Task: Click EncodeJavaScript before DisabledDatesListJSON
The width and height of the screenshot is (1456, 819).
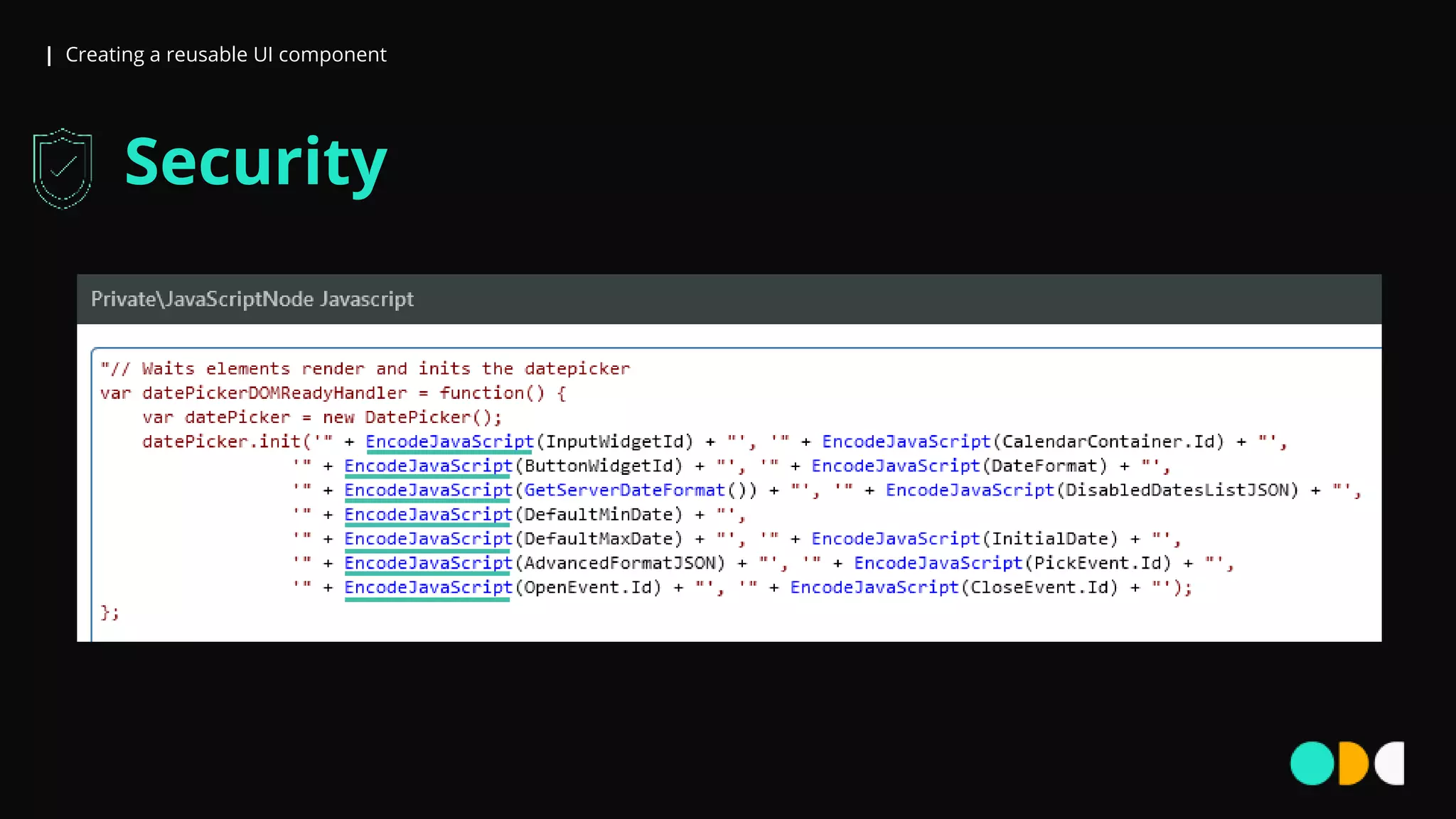Action: tap(970, 490)
